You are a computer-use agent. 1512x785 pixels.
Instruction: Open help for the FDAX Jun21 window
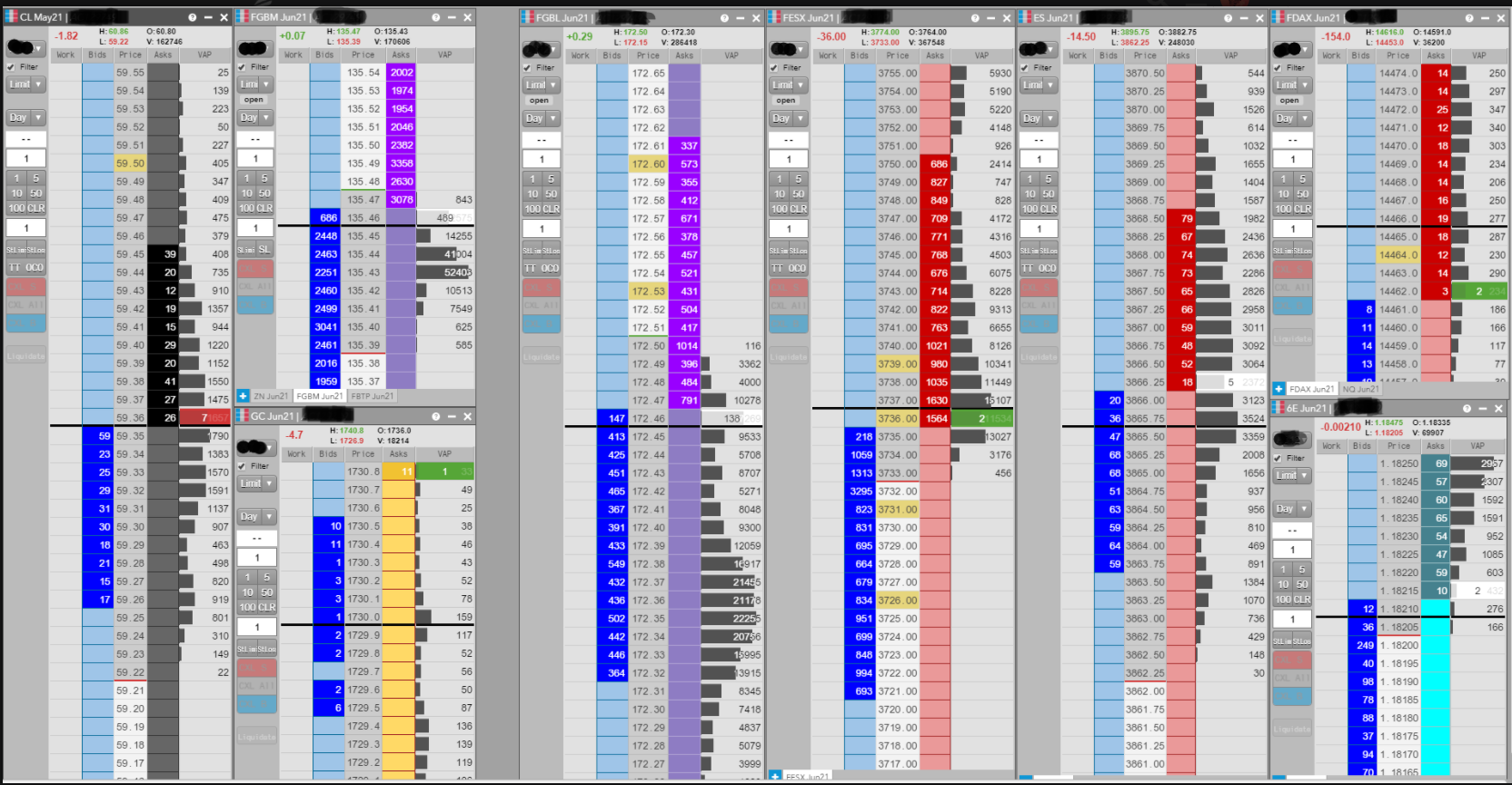(x=1469, y=18)
